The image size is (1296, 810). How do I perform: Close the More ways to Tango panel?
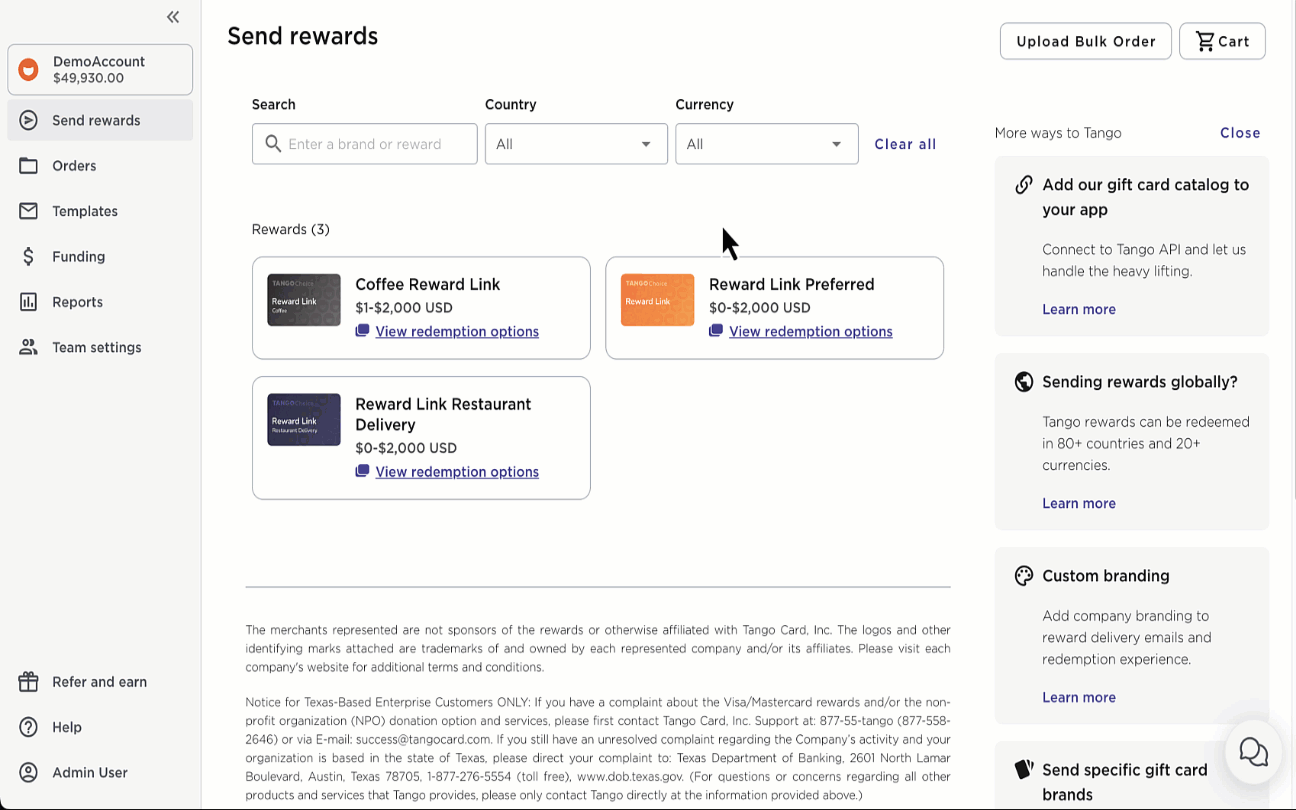tap(1240, 133)
